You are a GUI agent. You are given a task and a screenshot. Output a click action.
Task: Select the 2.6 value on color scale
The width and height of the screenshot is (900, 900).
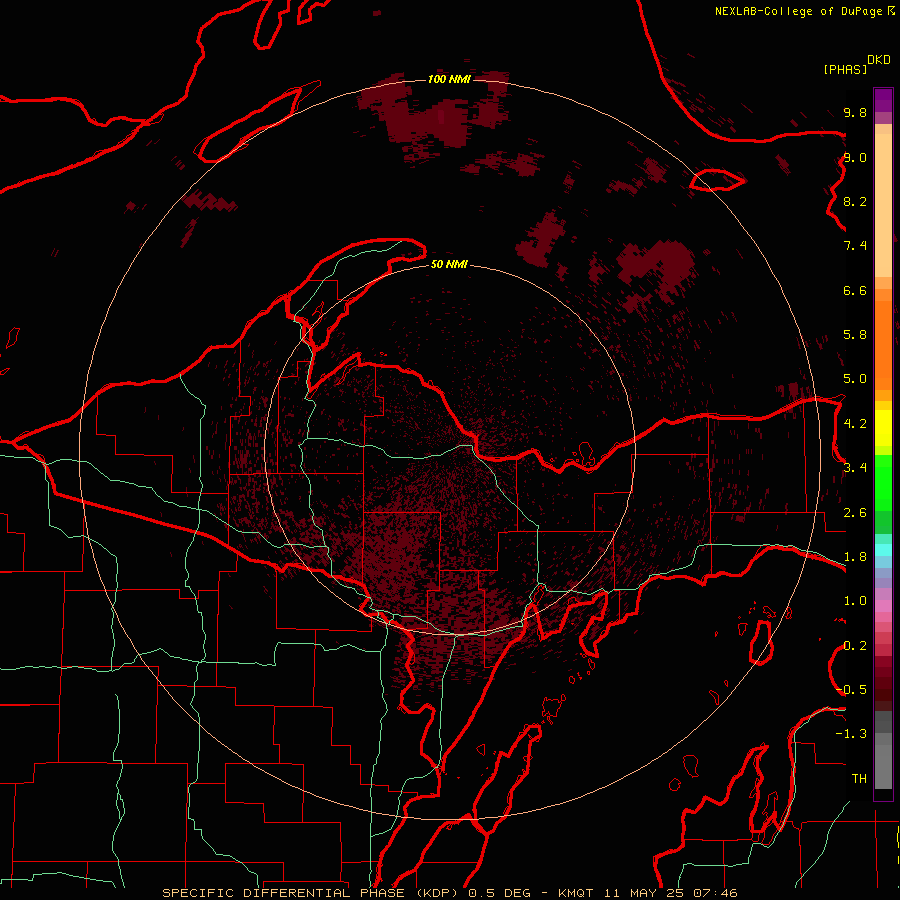[855, 513]
